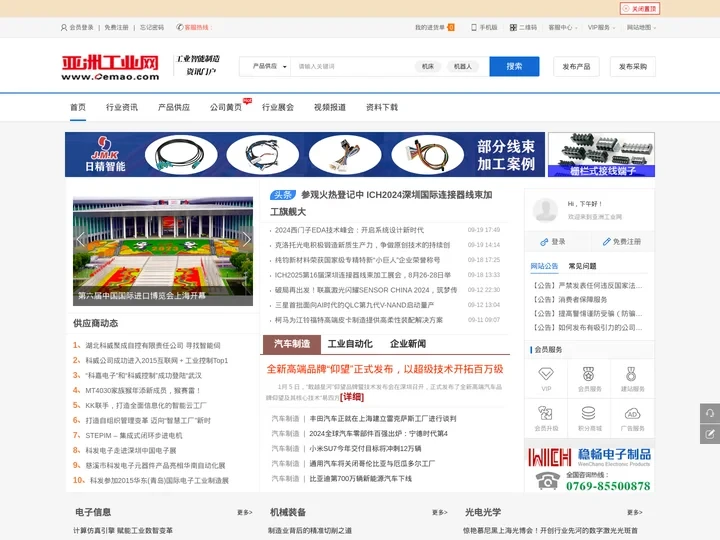The image size is (720, 540).
Task: Click the mobile version phone icon
Action: coord(474,28)
